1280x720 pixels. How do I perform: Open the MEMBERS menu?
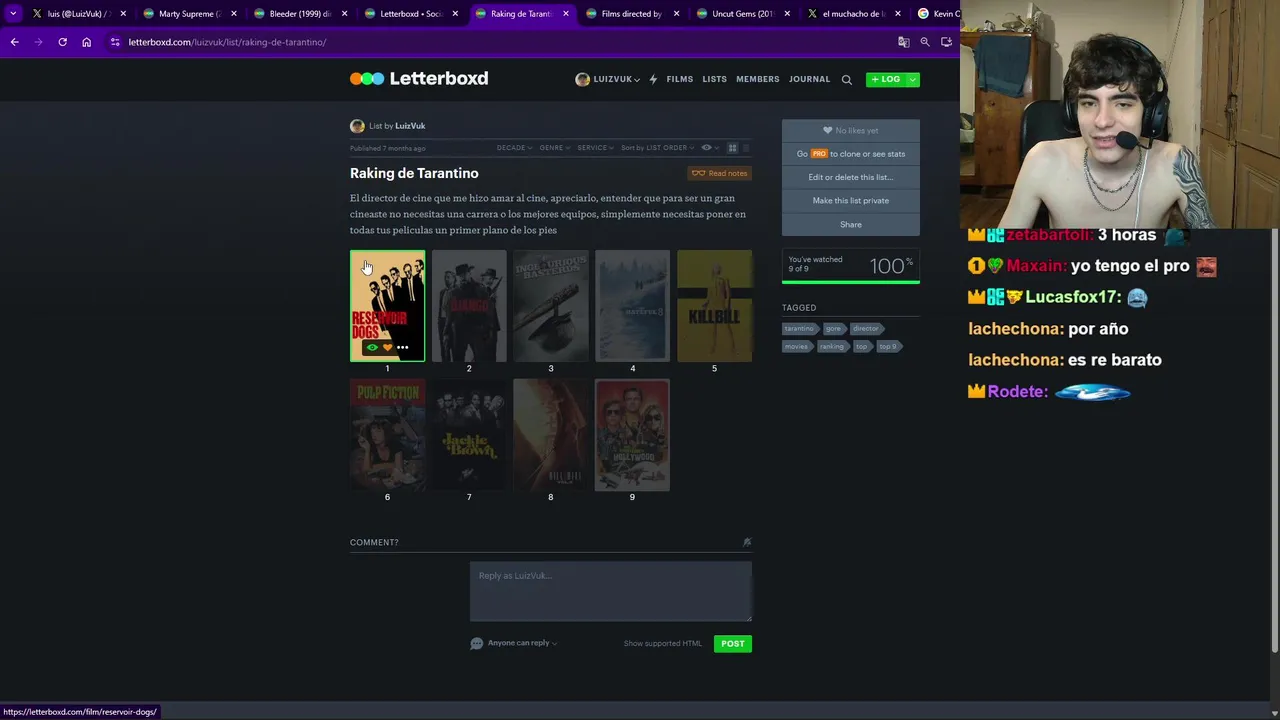758,79
